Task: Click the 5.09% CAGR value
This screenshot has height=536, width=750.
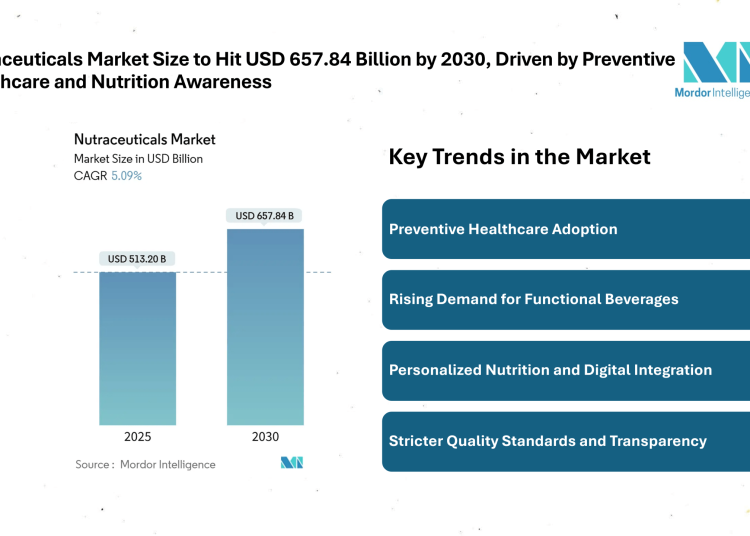Action: [x=125, y=176]
